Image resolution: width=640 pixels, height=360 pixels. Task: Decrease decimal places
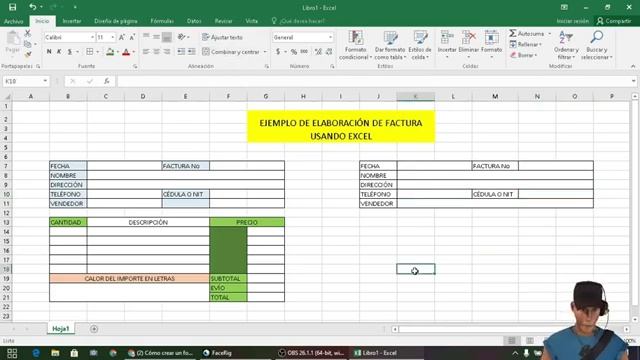(x=329, y=52)
